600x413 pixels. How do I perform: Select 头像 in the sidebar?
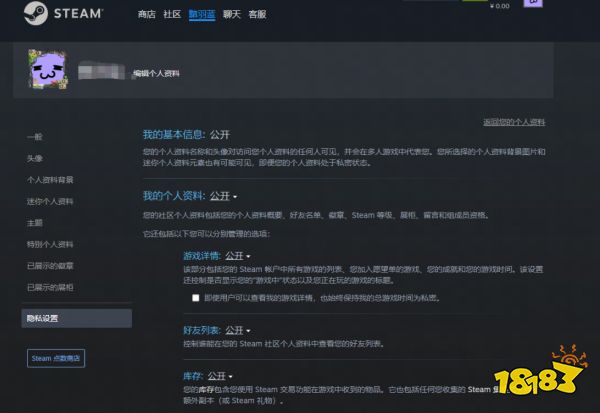coord(35,158)
